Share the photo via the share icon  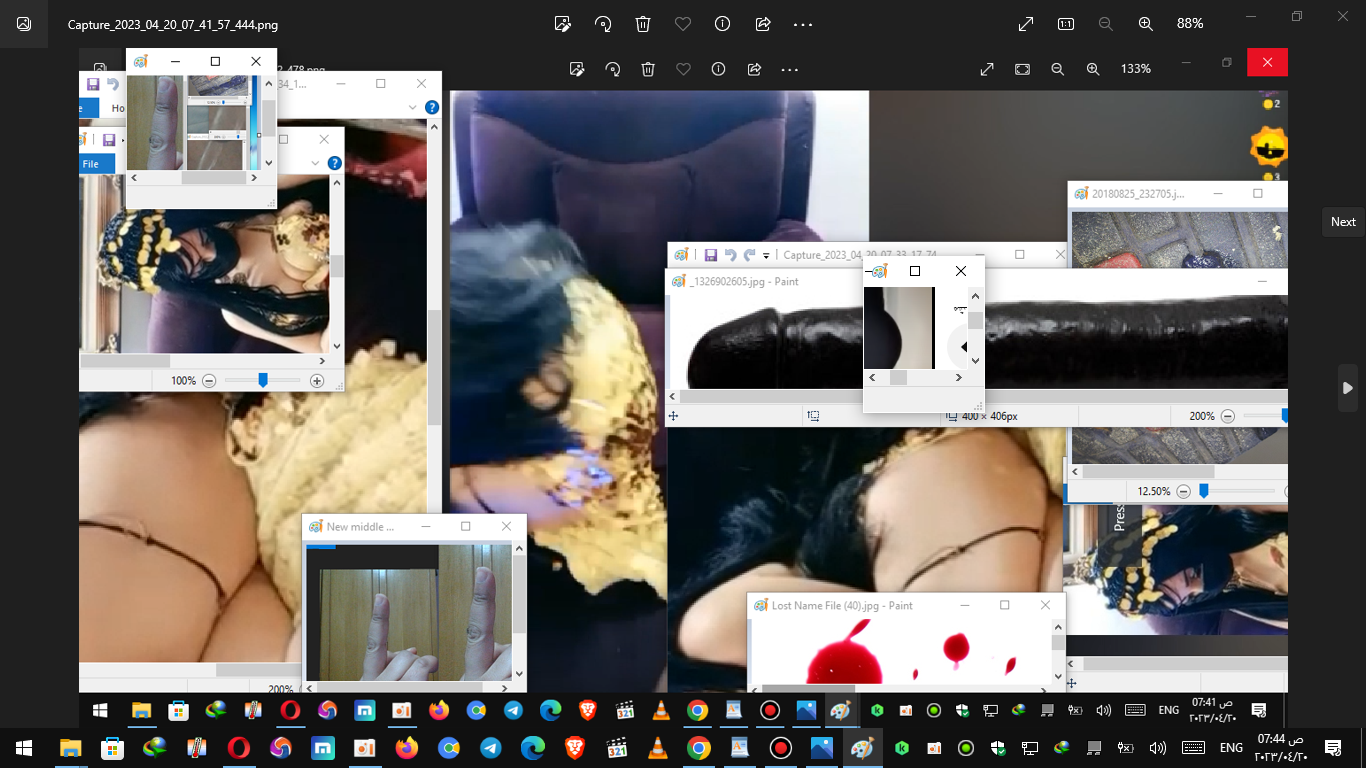[x=762, y=23]
